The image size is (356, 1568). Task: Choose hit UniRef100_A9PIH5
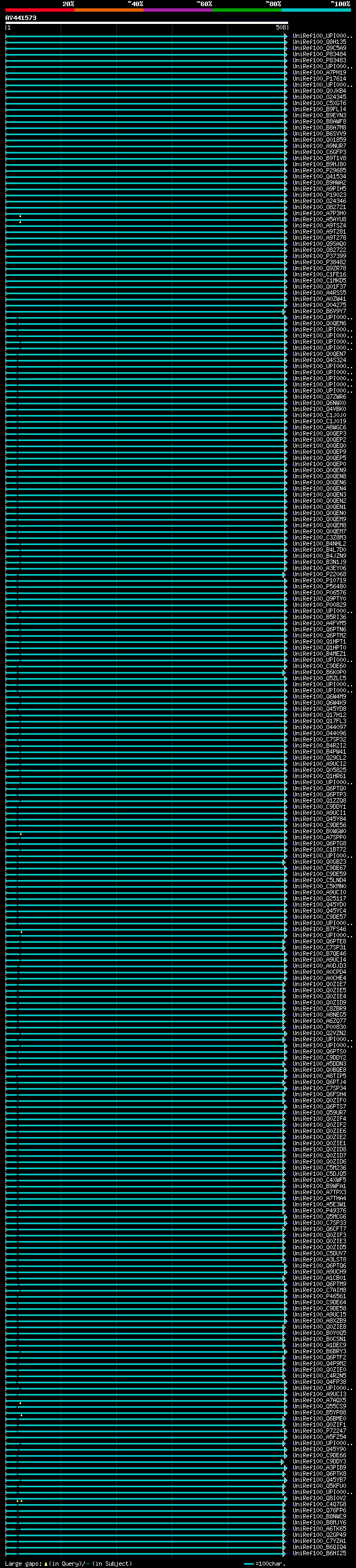tap(319, 189)
